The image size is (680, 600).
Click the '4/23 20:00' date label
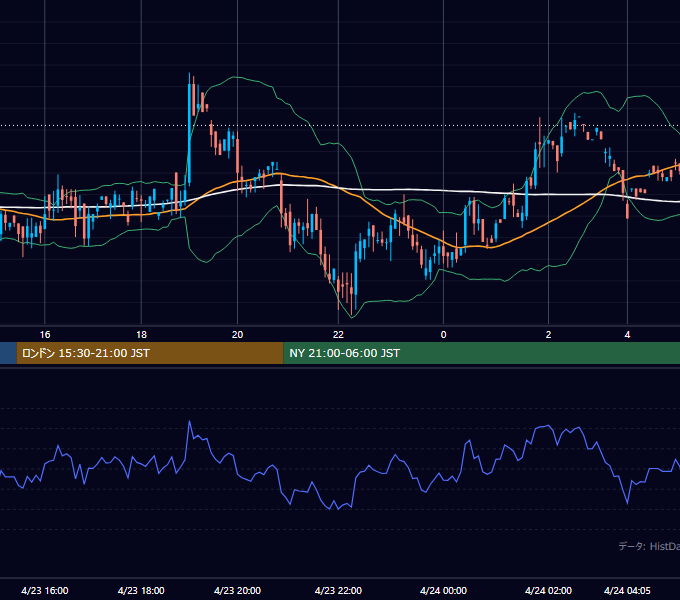tap(237, 590)
